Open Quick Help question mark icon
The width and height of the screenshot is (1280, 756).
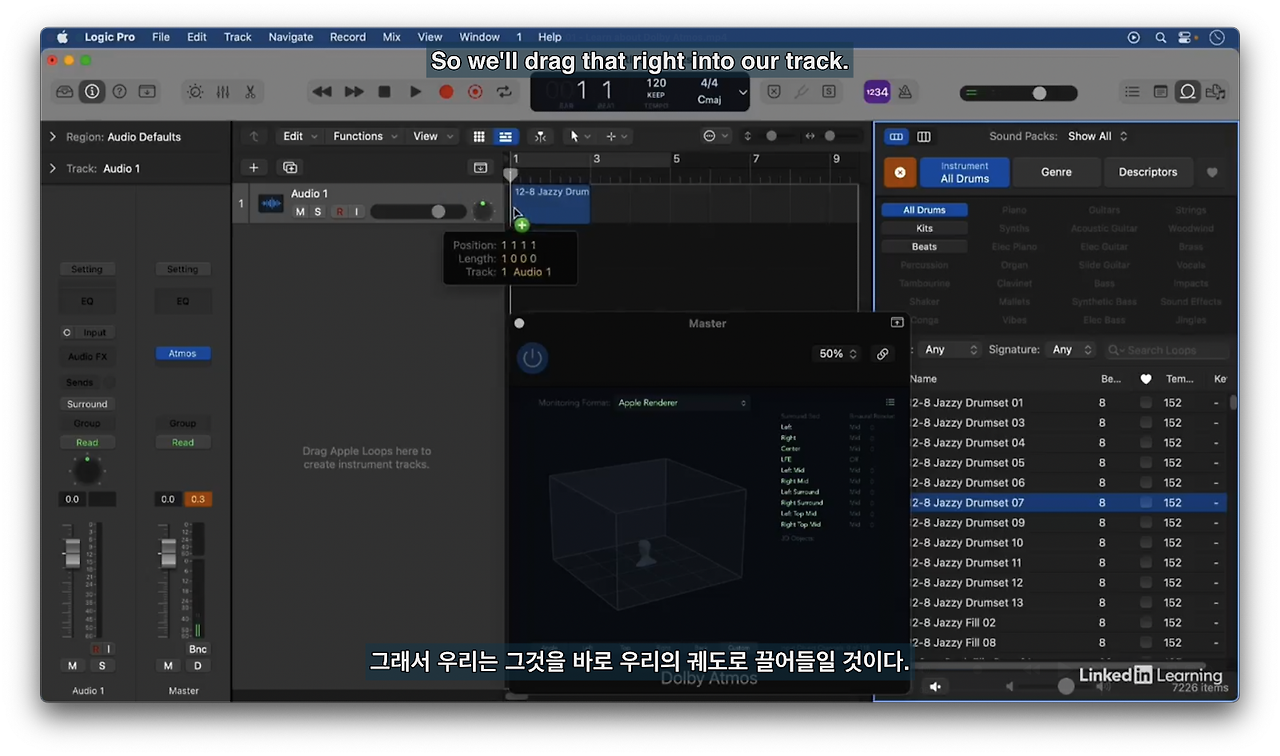pos(119,92)
